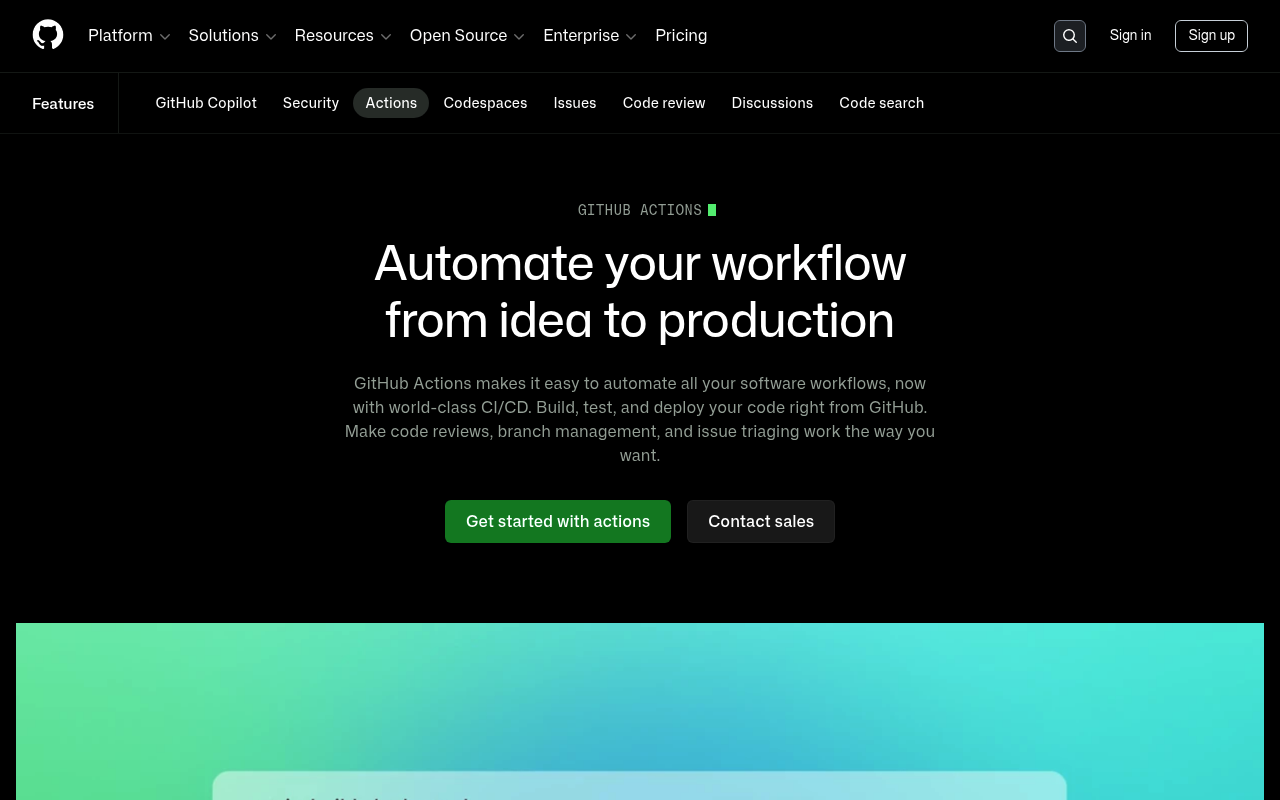Expand the Platform menu

tap(129, 36)
